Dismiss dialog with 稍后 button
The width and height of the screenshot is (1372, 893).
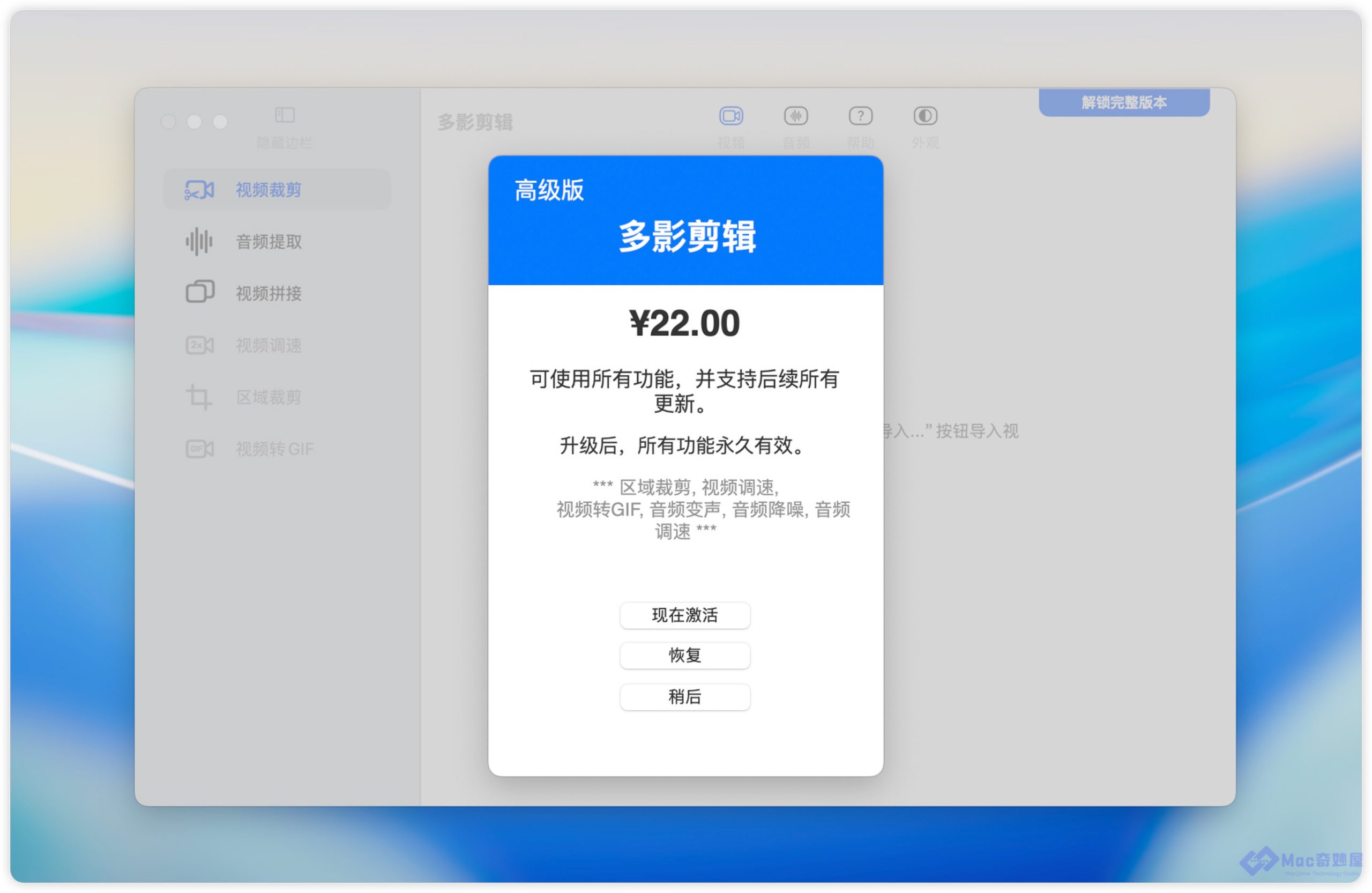(684, 696)
